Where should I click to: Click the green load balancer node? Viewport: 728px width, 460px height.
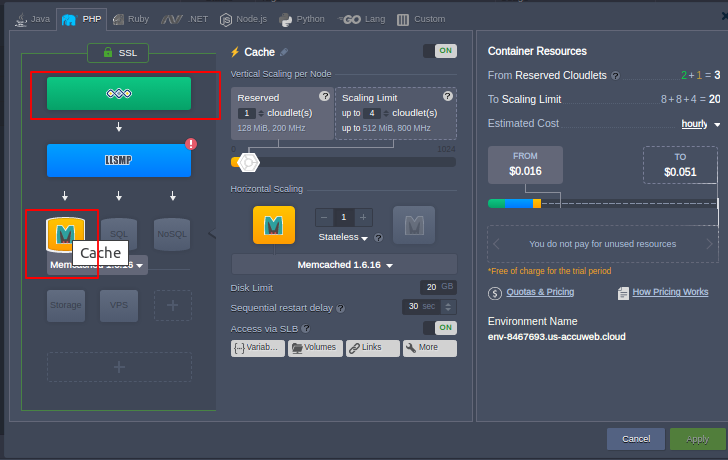pos(119,94)
